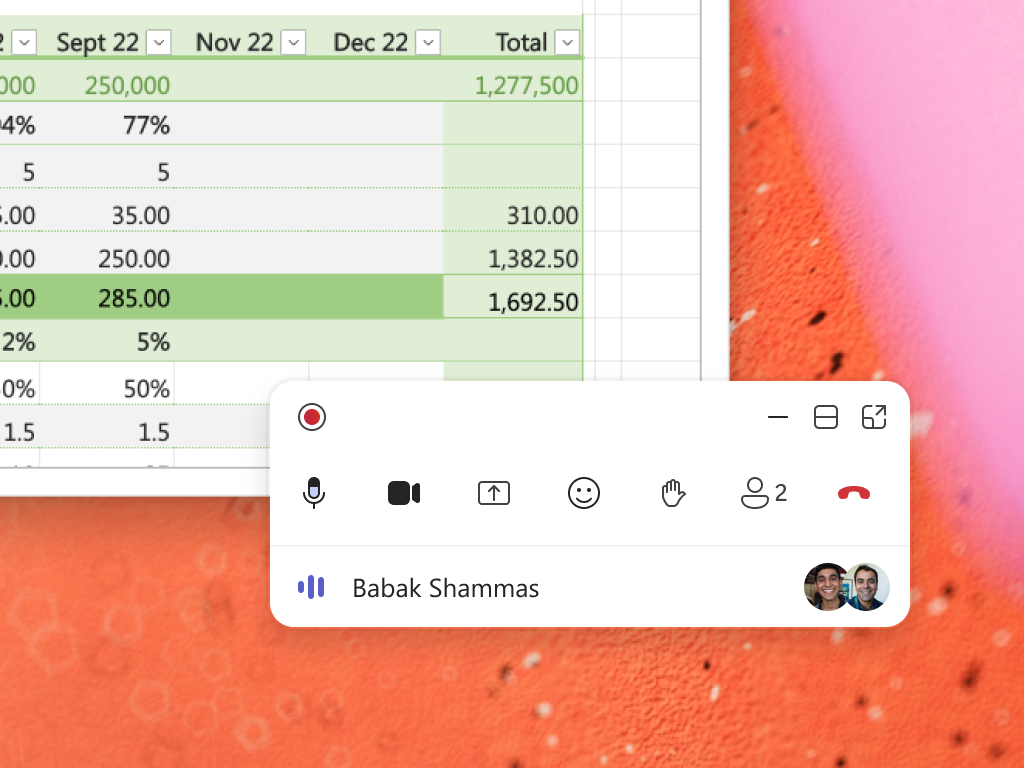Open the Dec 22 filter dropdown
This screenshot has width=1024, height=768.
pos(428,42)
